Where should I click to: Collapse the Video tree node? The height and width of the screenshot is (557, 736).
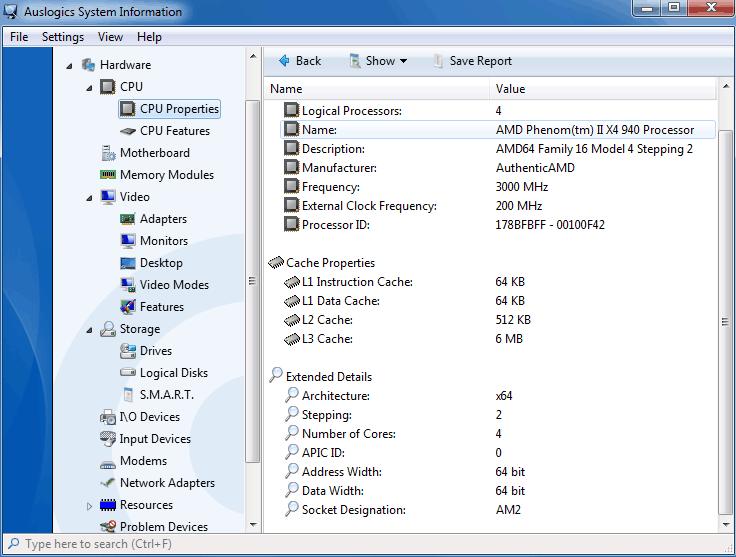pyautogui.click(x=89, y=198)
